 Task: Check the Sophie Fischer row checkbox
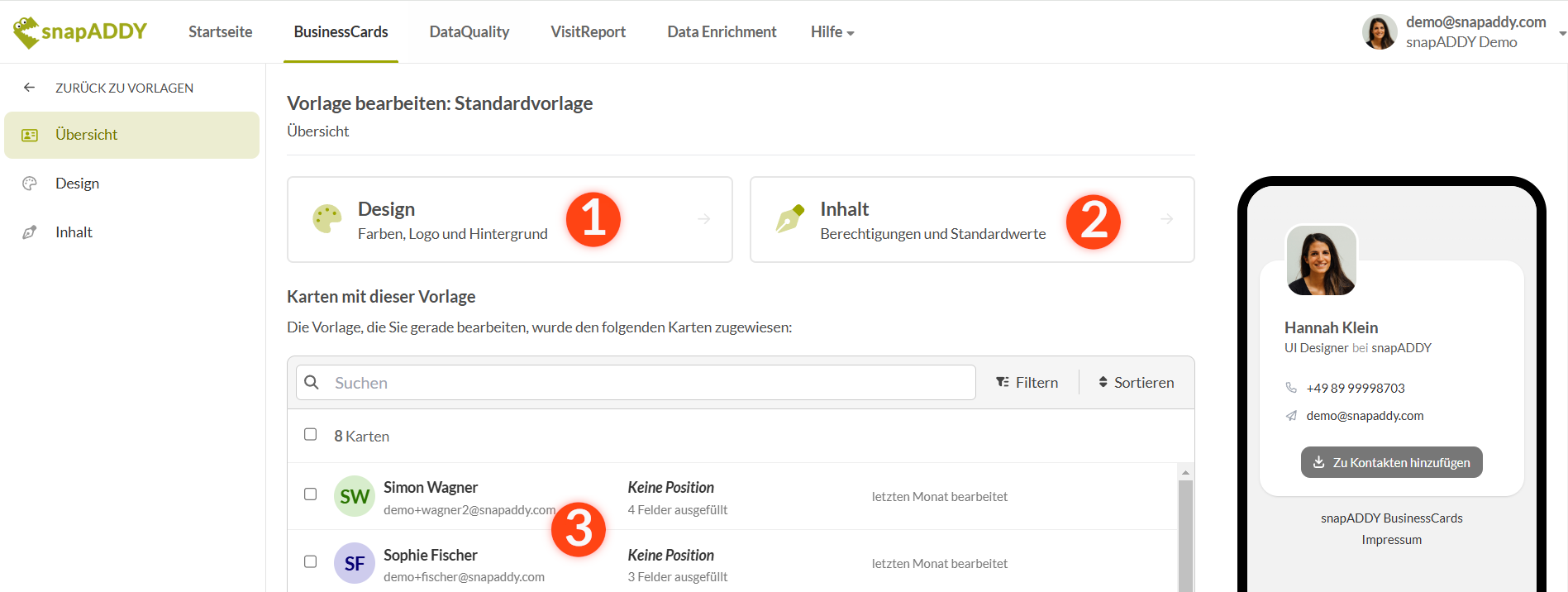pyautogui.click(x=311, y=561)
